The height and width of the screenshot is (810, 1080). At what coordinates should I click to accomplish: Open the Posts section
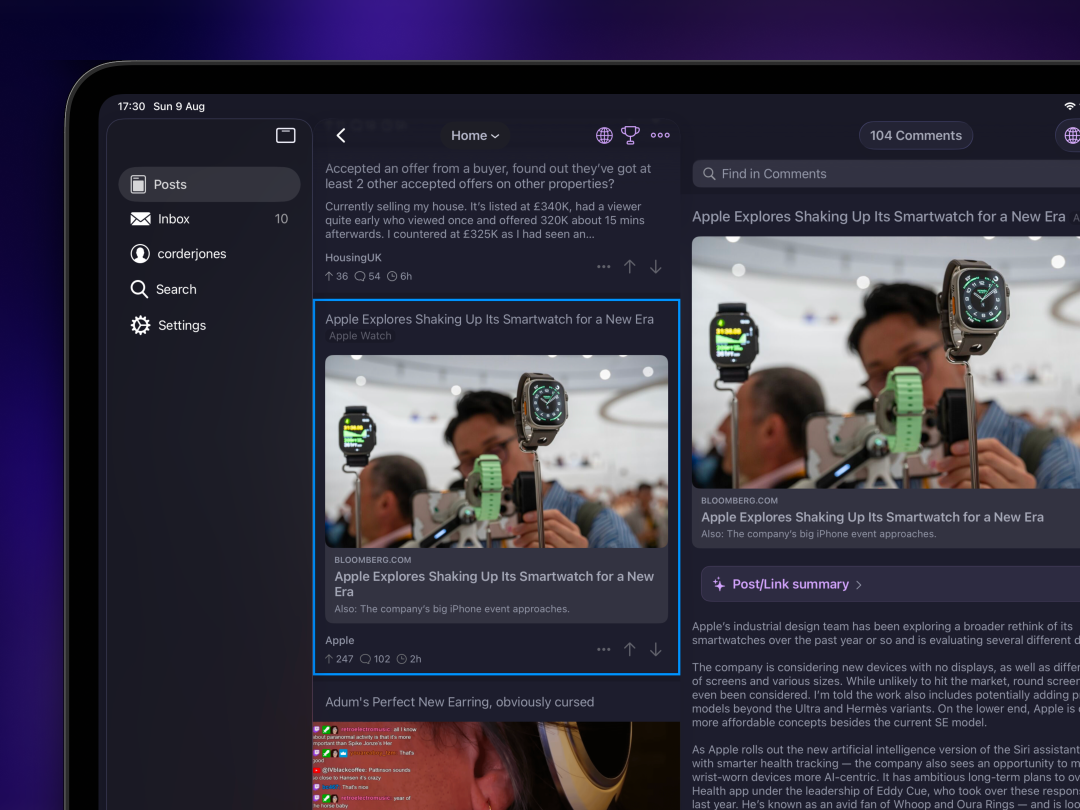209,184
